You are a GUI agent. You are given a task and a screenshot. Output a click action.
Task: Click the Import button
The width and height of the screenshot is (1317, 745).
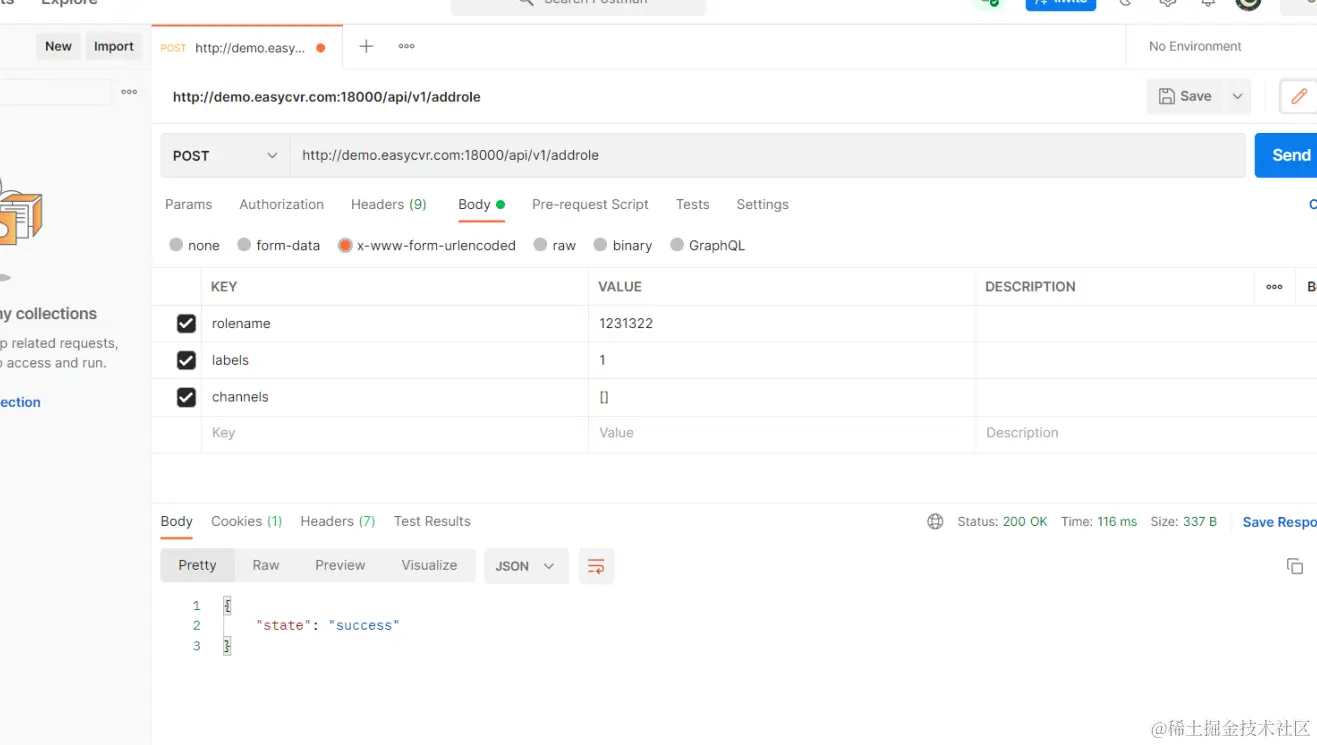tap(113, 46)
